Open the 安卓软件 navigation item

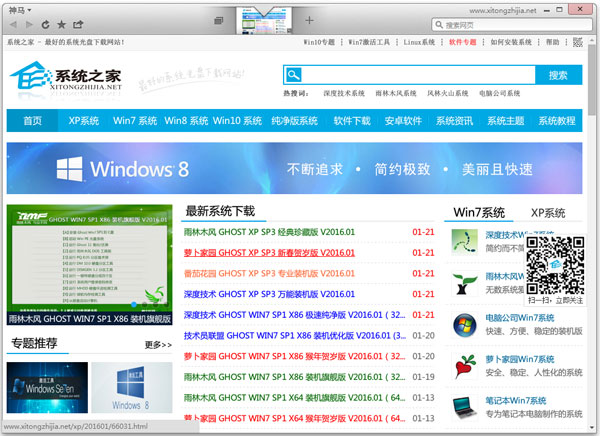403,121
